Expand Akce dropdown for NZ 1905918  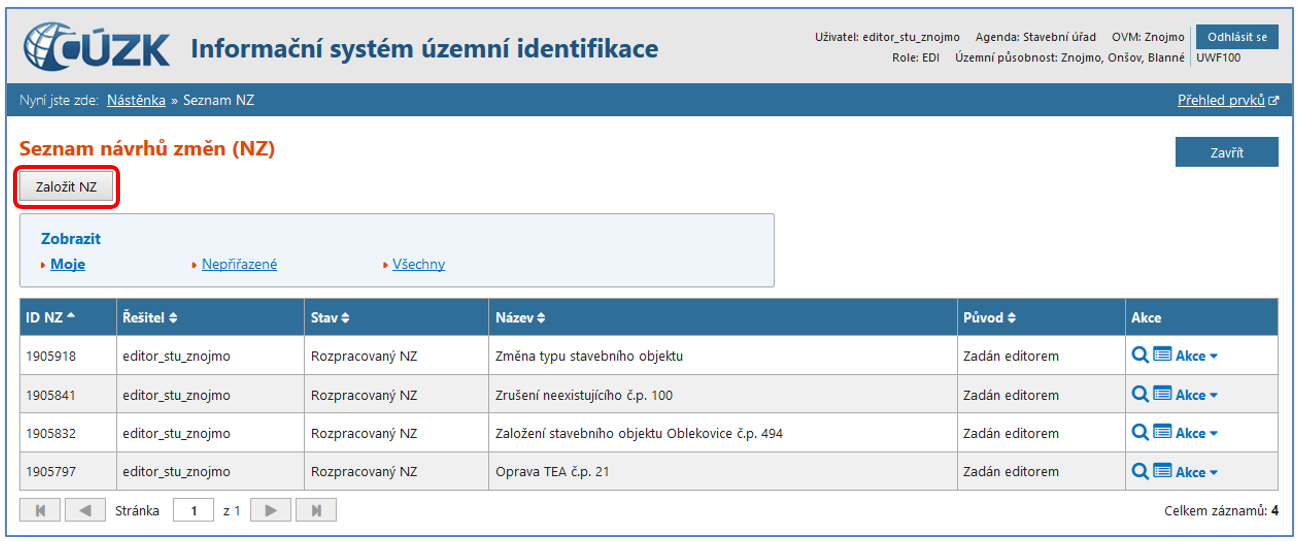click(1196, 356)
